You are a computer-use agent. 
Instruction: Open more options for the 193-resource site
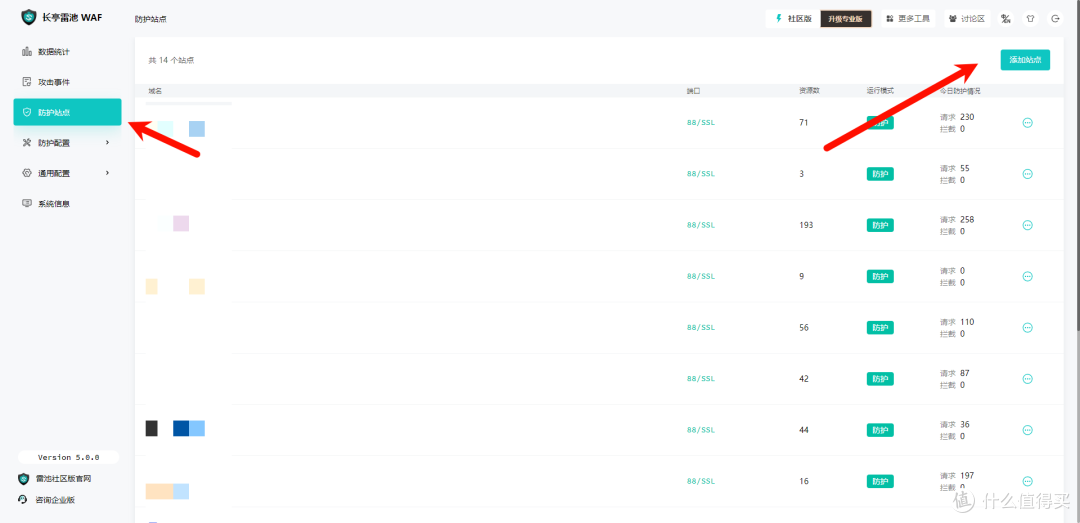(1027, 225)
